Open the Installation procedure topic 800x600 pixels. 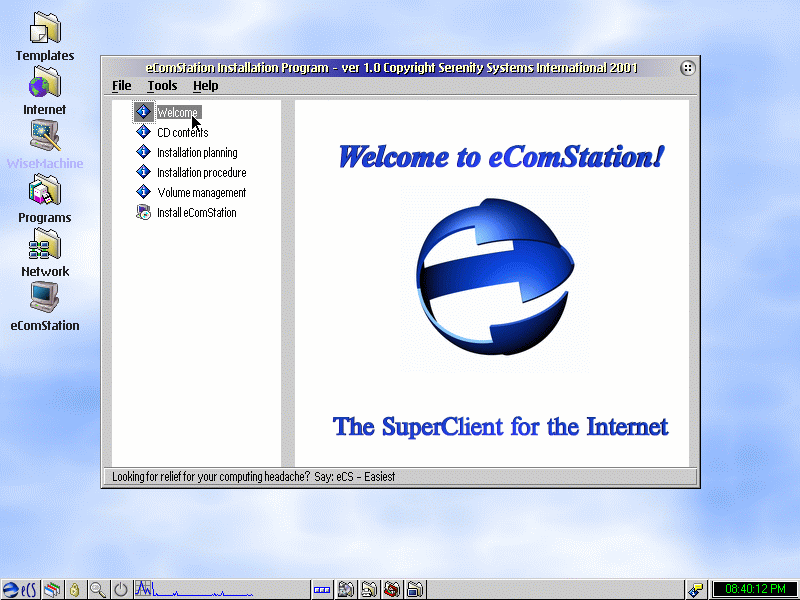(x=202, y=172)
